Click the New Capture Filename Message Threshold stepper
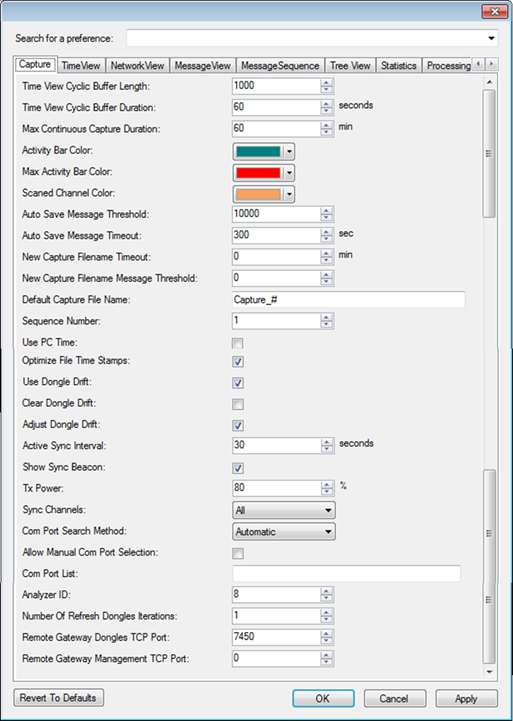Viewport: 513px width, 721px height. tap(326, 278)
